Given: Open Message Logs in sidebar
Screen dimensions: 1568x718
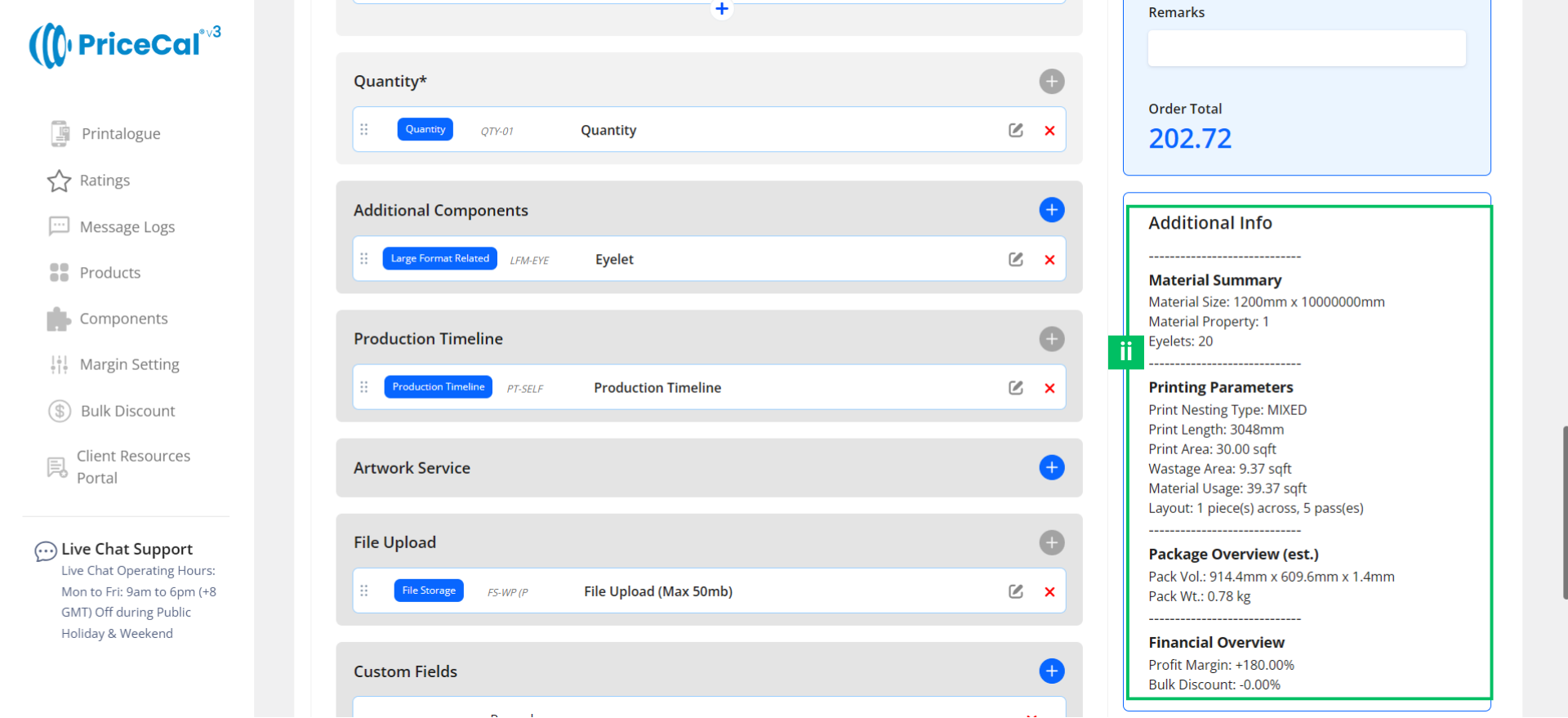Looking at the screenshot, I should (127, 227).
